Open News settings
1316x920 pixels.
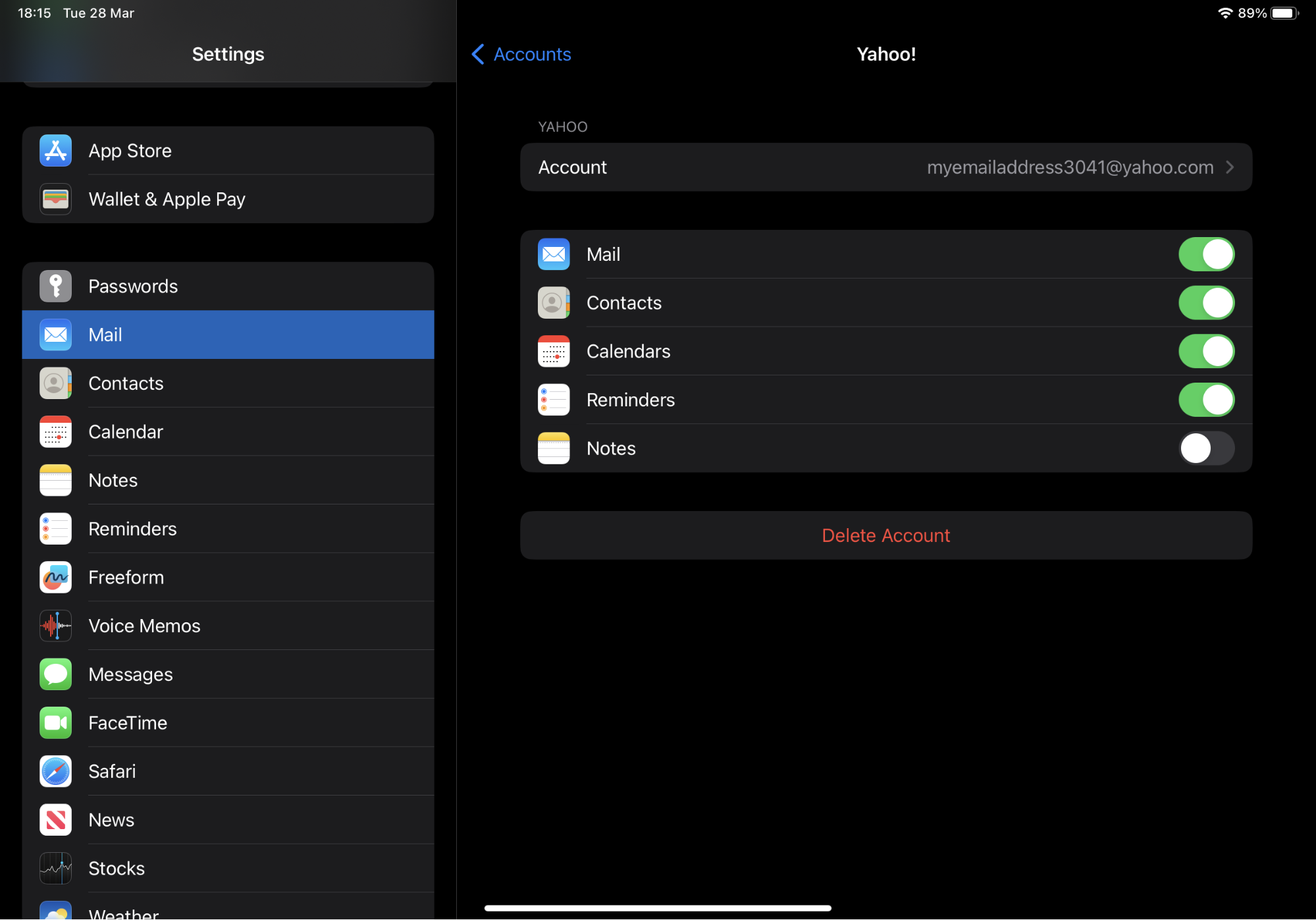(x=228, y=820)
